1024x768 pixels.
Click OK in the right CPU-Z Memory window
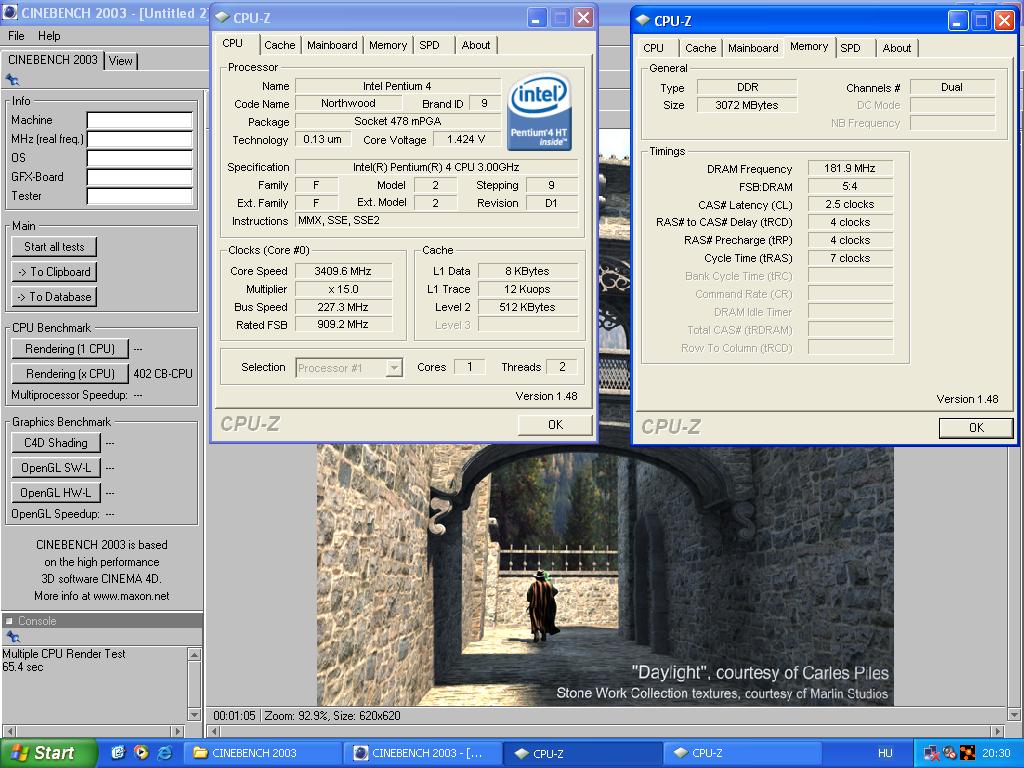click(x=976, y=427)
